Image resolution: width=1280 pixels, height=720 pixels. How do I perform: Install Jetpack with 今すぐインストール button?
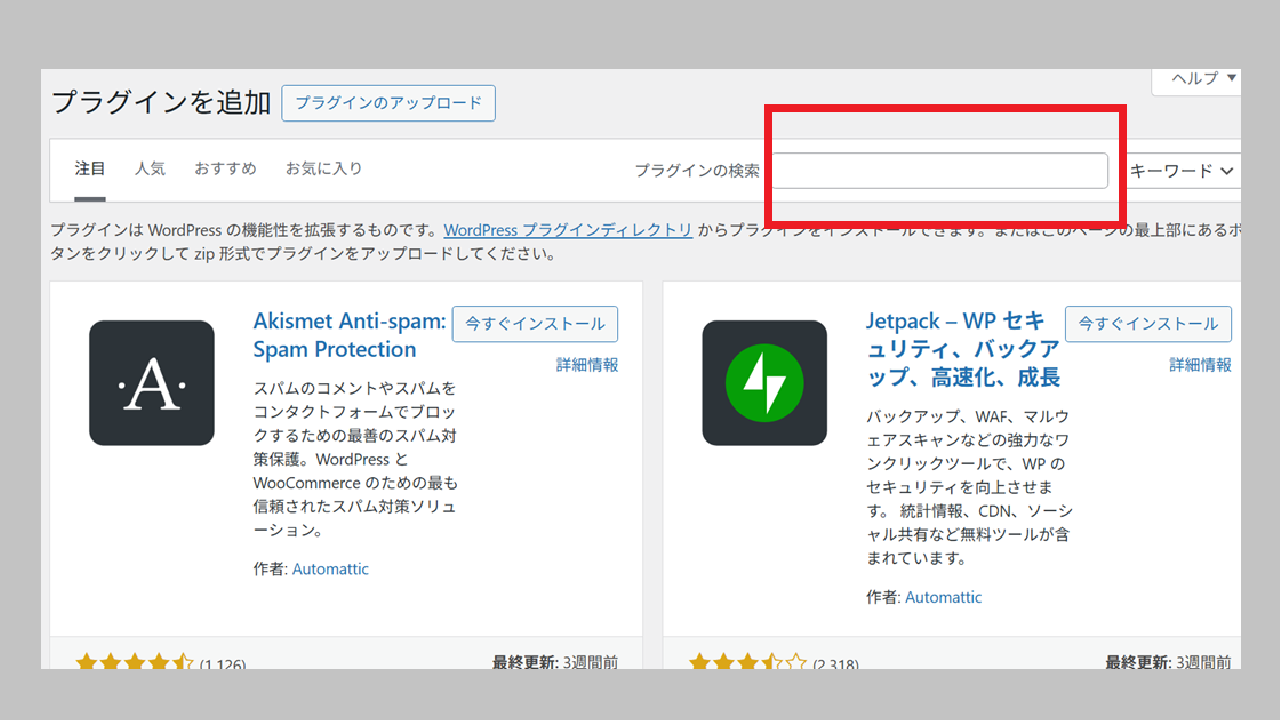point(1148,324)
